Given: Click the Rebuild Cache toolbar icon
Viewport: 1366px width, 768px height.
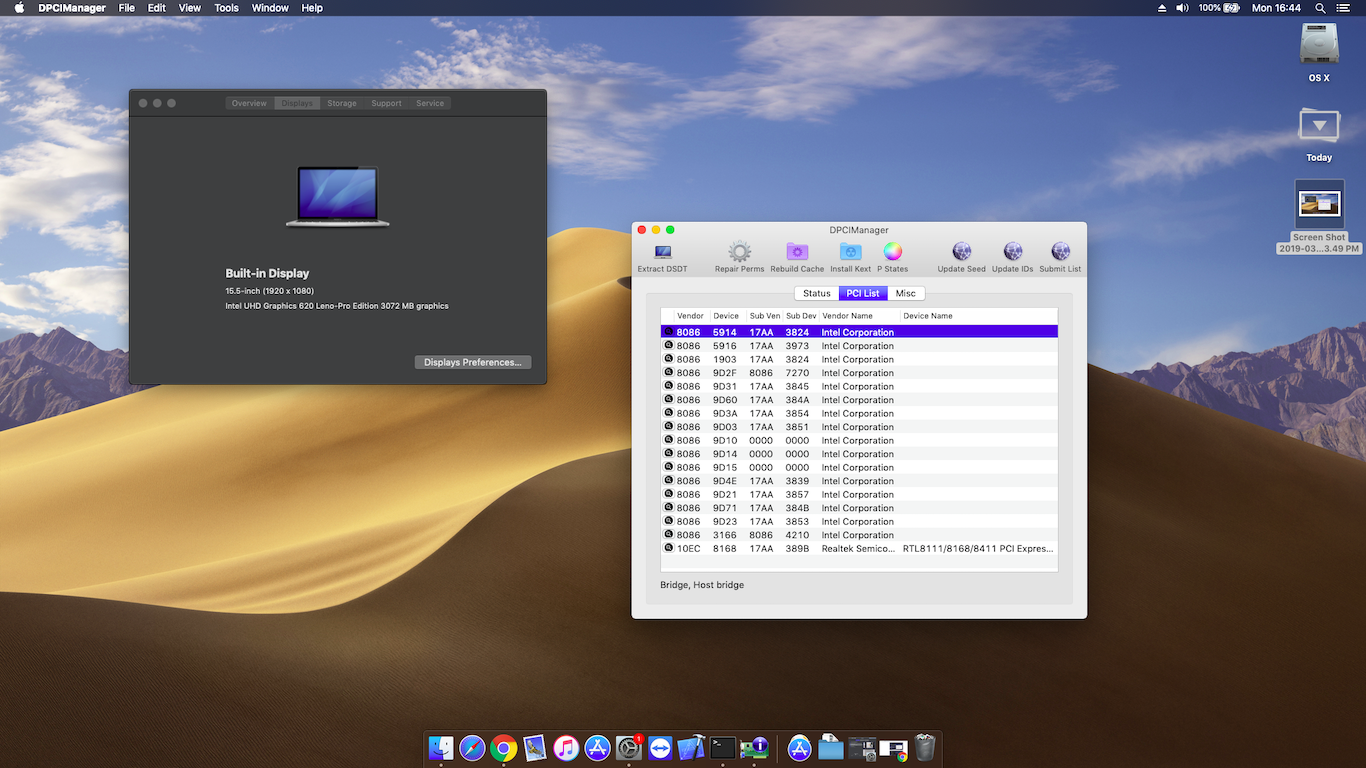Looking at the screenshot, I should pos(797,251).
